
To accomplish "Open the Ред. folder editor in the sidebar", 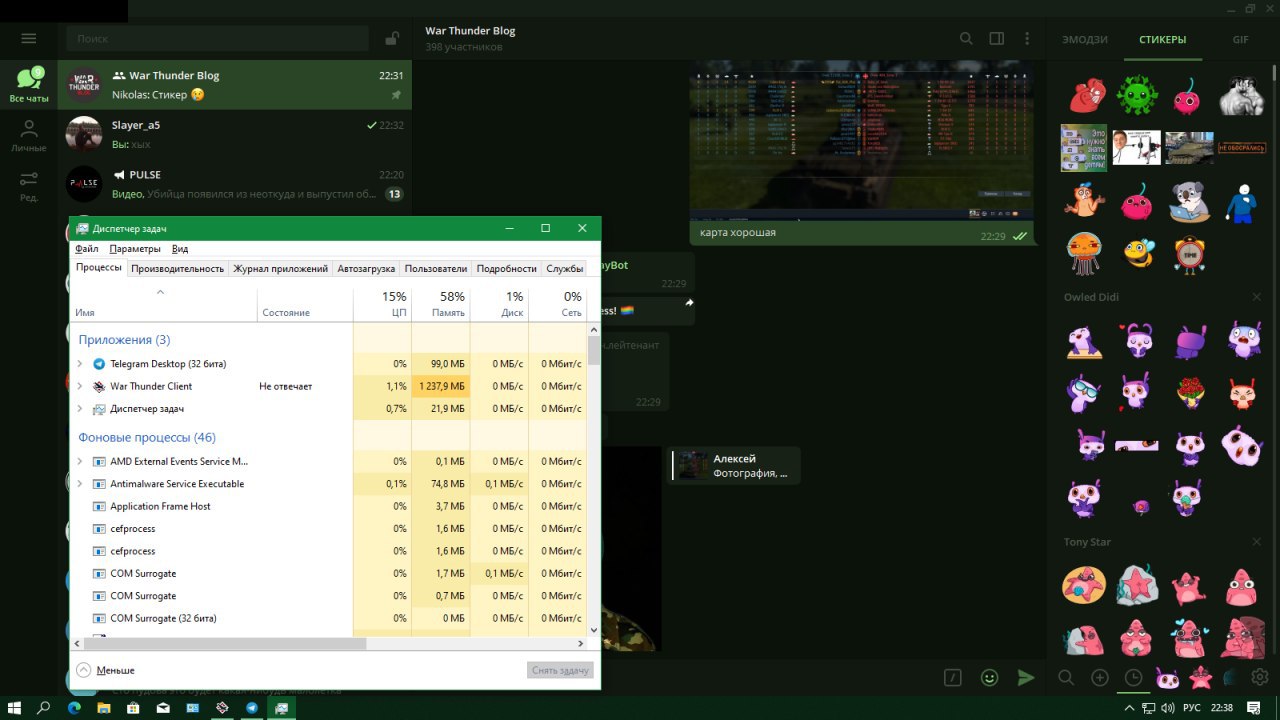I will (x=29, y=185).
